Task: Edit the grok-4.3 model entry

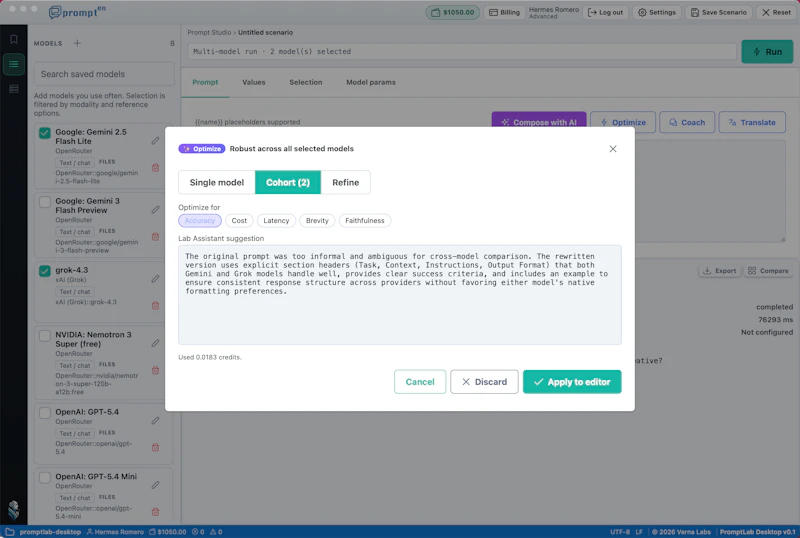Action: pyautogui.click(x=155, y=279)
